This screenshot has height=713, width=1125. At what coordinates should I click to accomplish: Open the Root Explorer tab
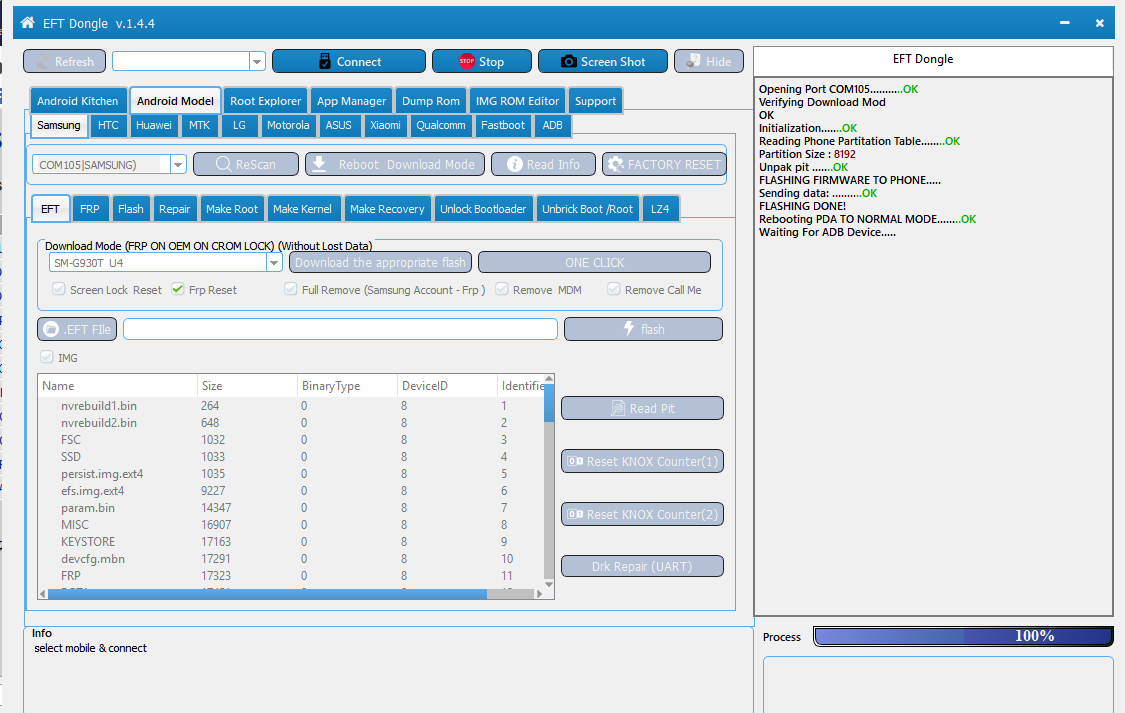(265, 101)
